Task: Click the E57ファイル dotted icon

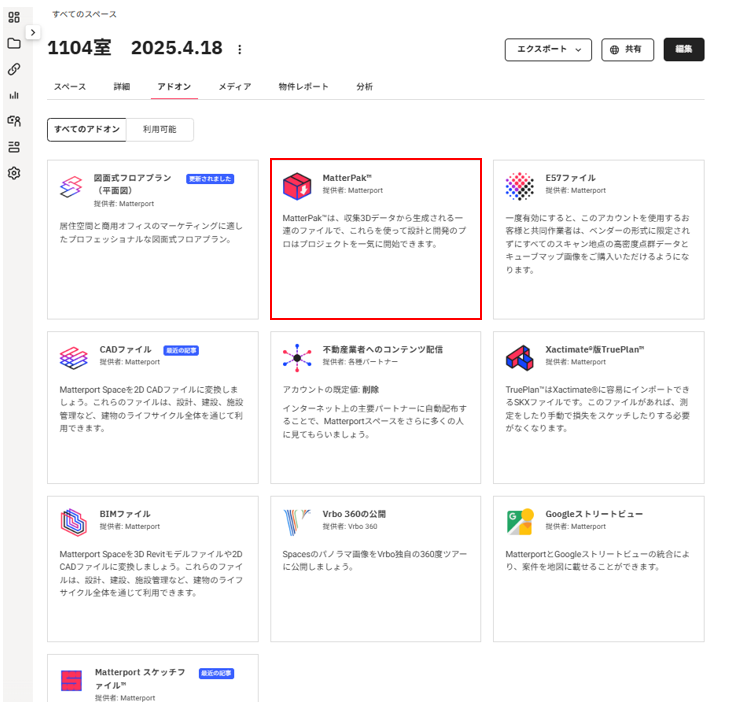Action: [x=519, y=186]
